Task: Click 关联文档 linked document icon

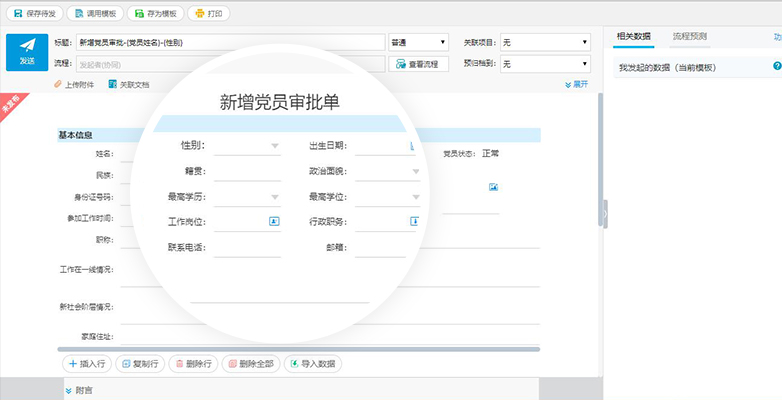Action: pos(112,85)
